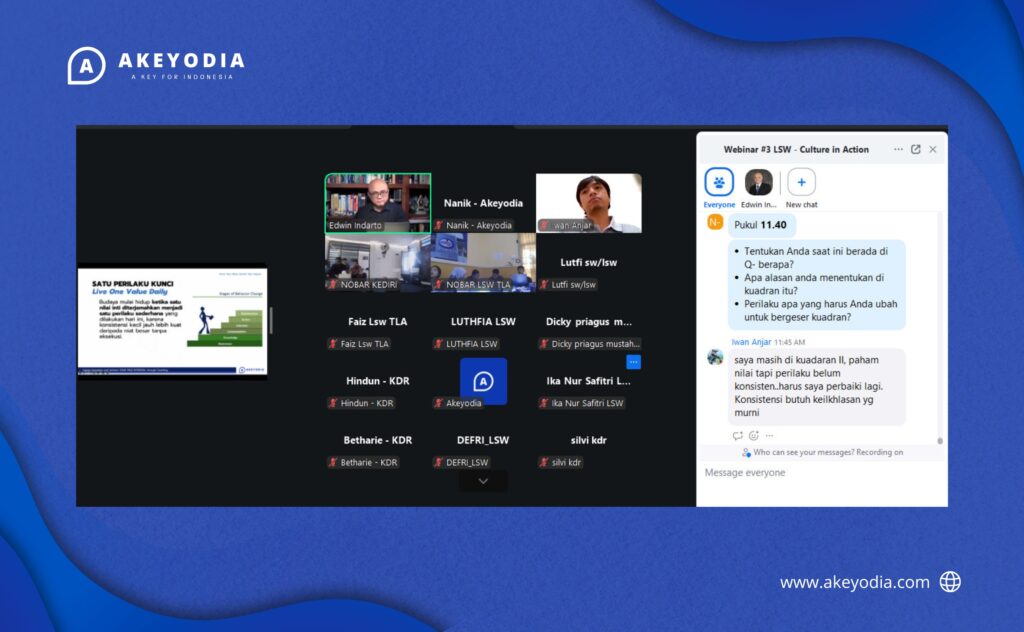The image size is (1024, 632).
Task: Click muted mic icon of Lutfi sw/lsw
Action: coord(544,285)
